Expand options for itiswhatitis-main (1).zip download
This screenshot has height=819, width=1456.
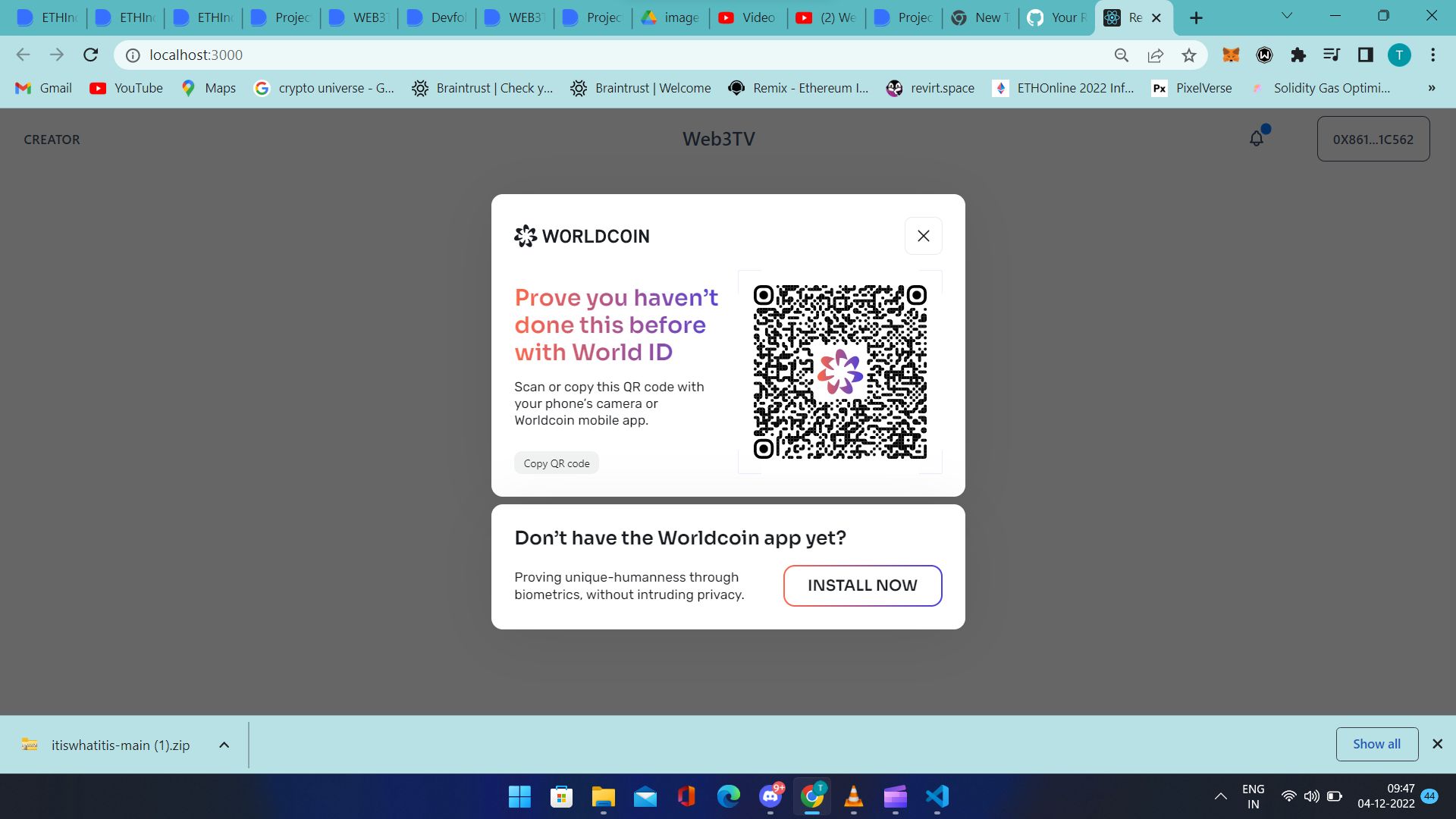click(x=224, y=745)
